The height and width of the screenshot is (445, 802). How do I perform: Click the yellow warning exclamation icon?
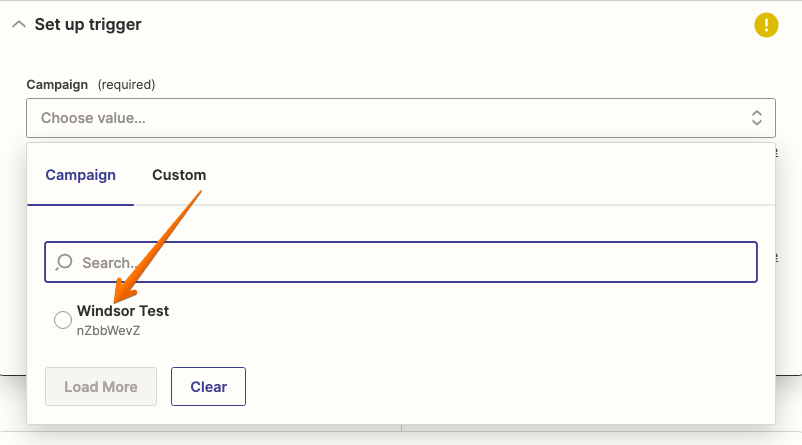766,25
